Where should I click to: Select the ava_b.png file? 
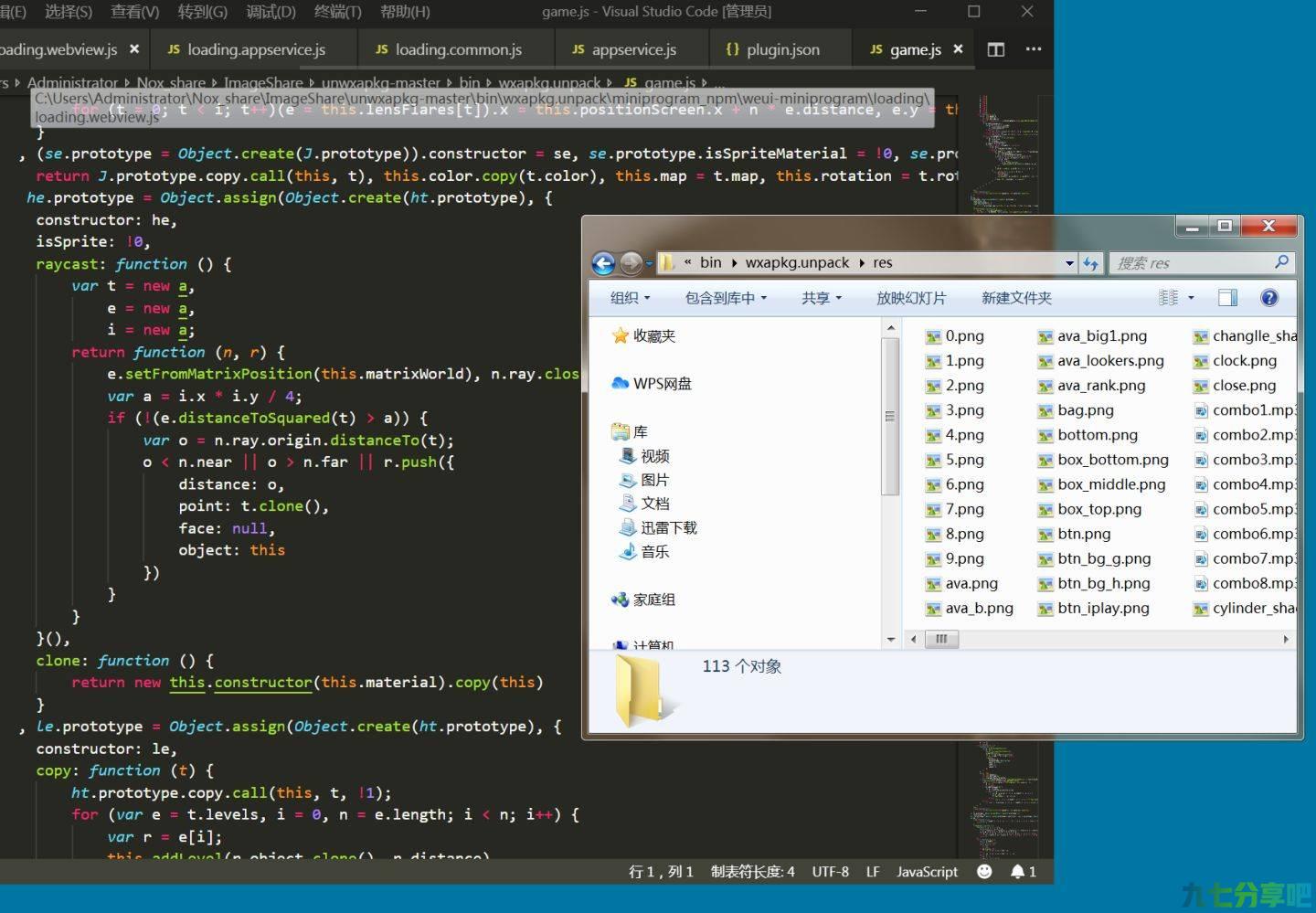[970, 607]
